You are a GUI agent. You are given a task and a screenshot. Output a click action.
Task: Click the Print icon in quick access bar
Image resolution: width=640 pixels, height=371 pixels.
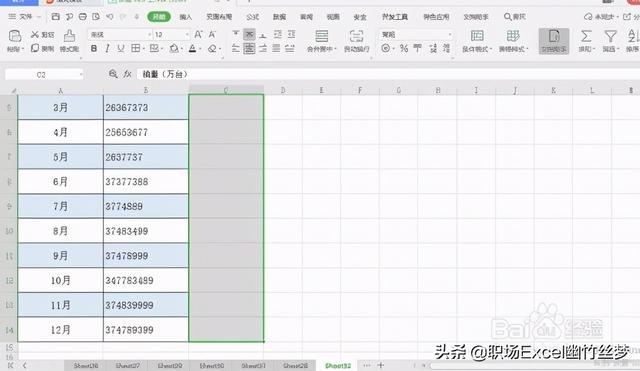[x=82, y=17]
